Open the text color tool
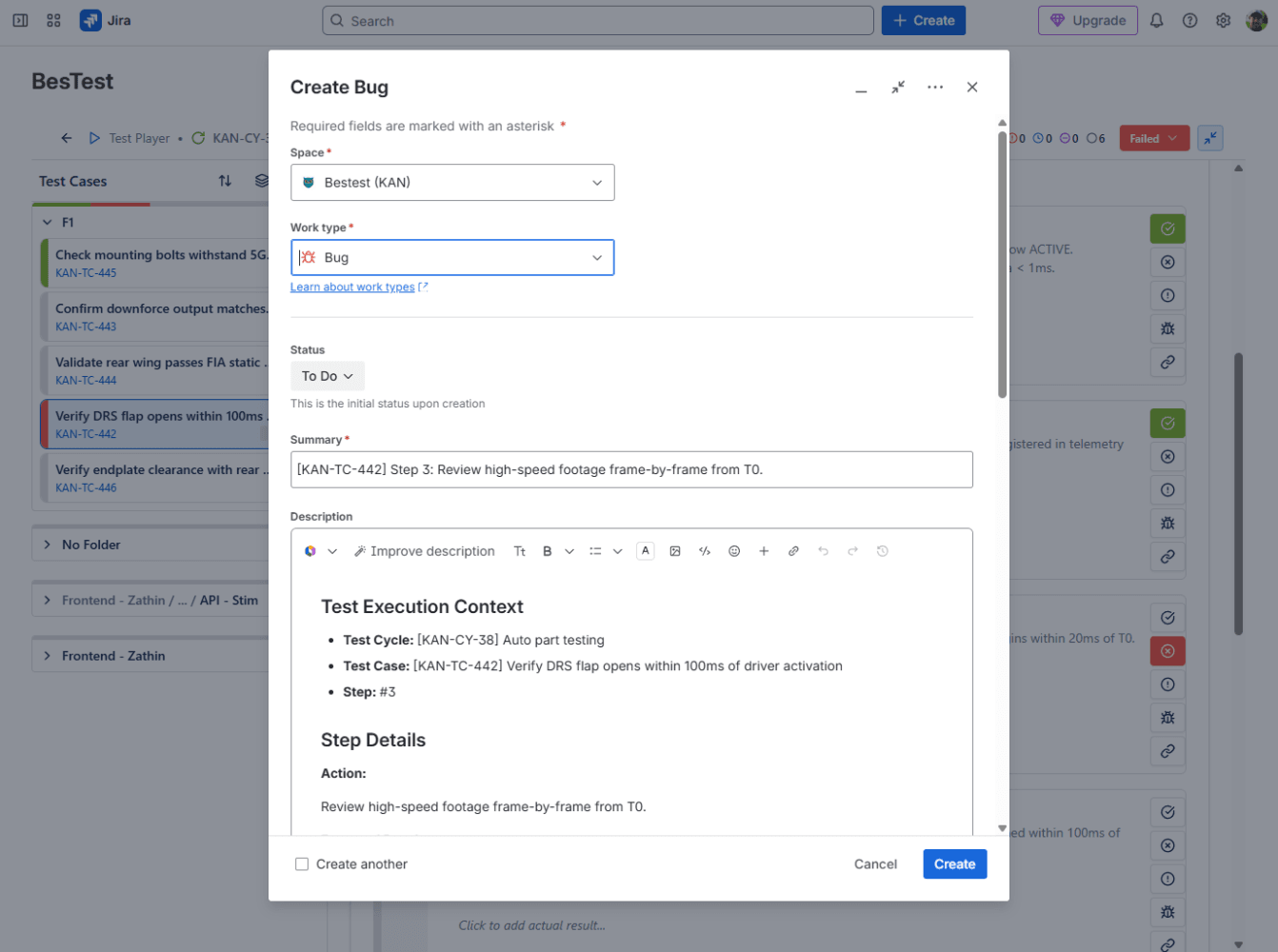The width and height of the screenshot is (1278, 952). [646, 551]
